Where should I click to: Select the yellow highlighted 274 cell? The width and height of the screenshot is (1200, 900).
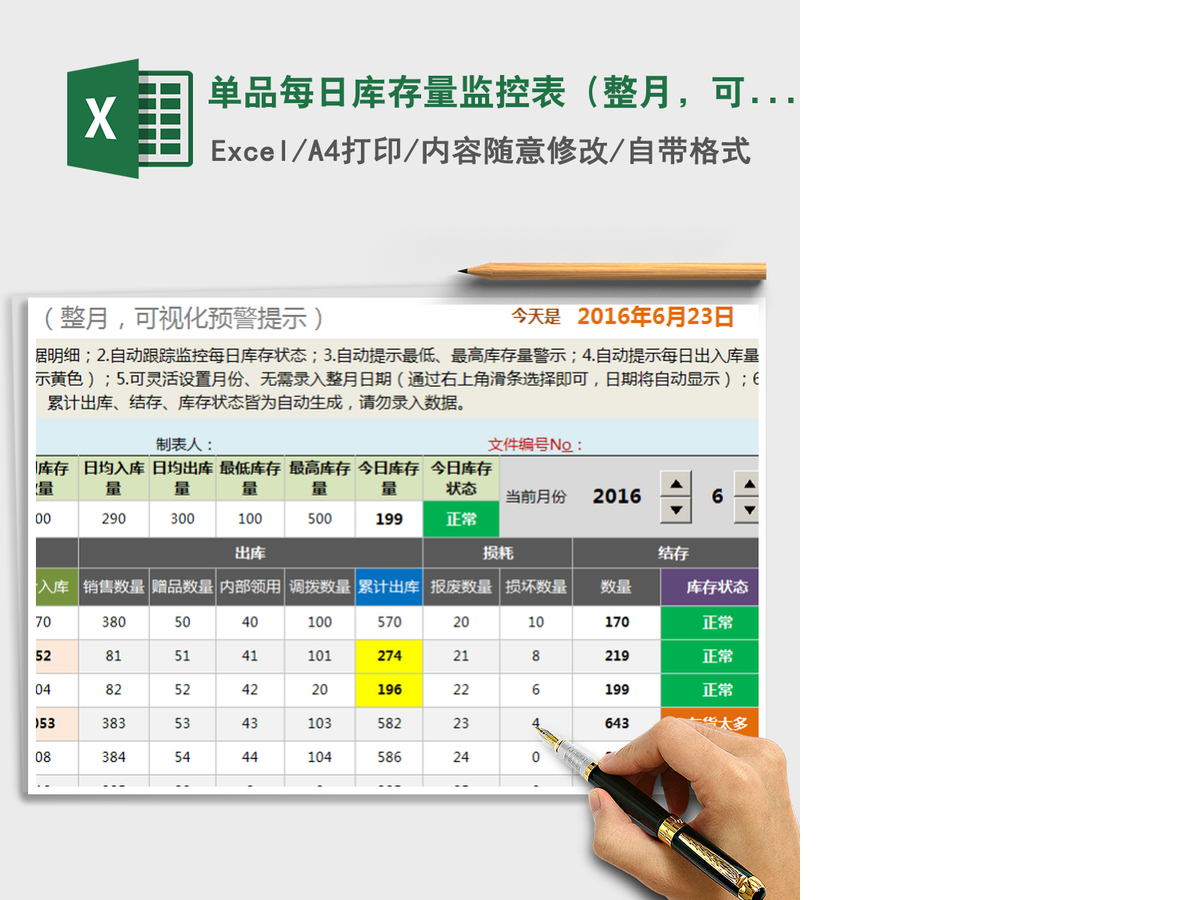389,656
